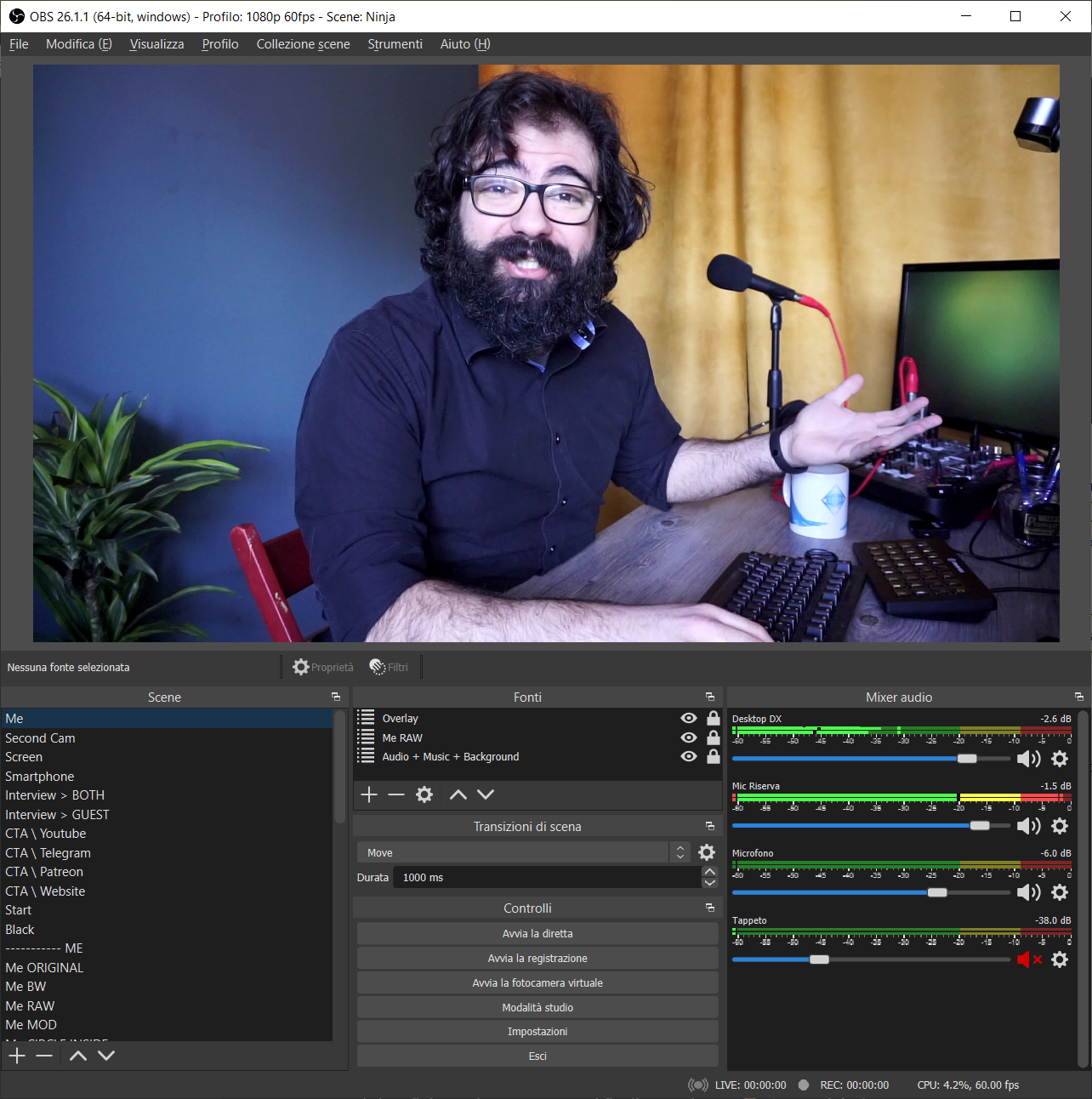Undock the Scene panel
Viewport: 1092px width, 1099px height.
click(x=336, y=697)
